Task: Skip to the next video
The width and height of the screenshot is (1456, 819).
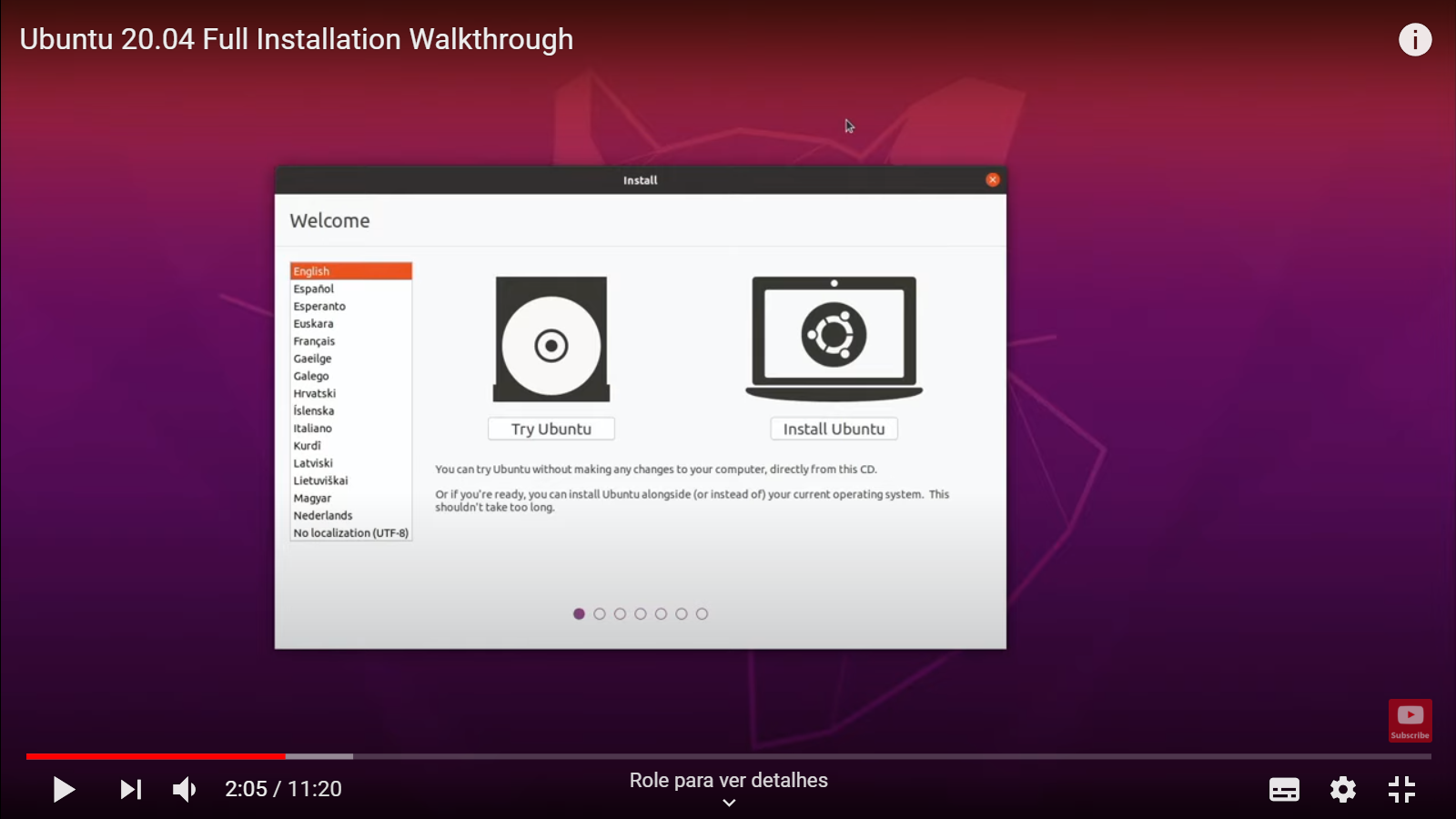Action: 131,789
